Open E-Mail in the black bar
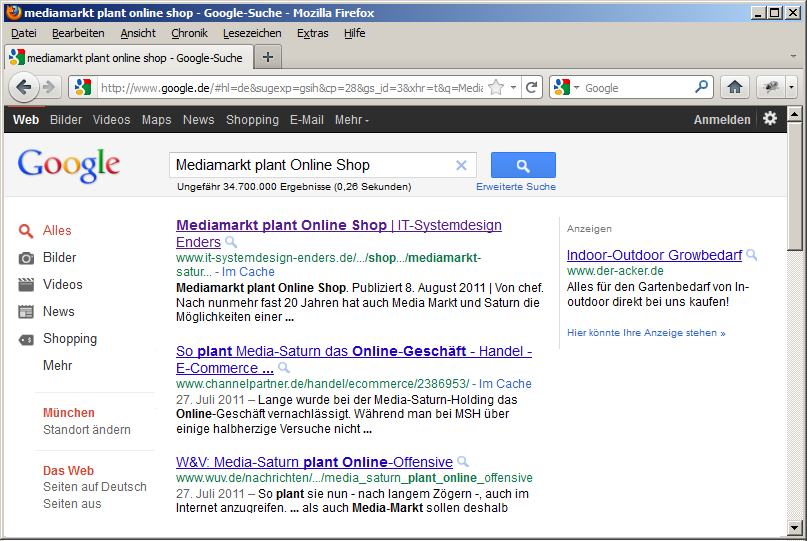This screenshot has height=541, width=807. point(307,119)
